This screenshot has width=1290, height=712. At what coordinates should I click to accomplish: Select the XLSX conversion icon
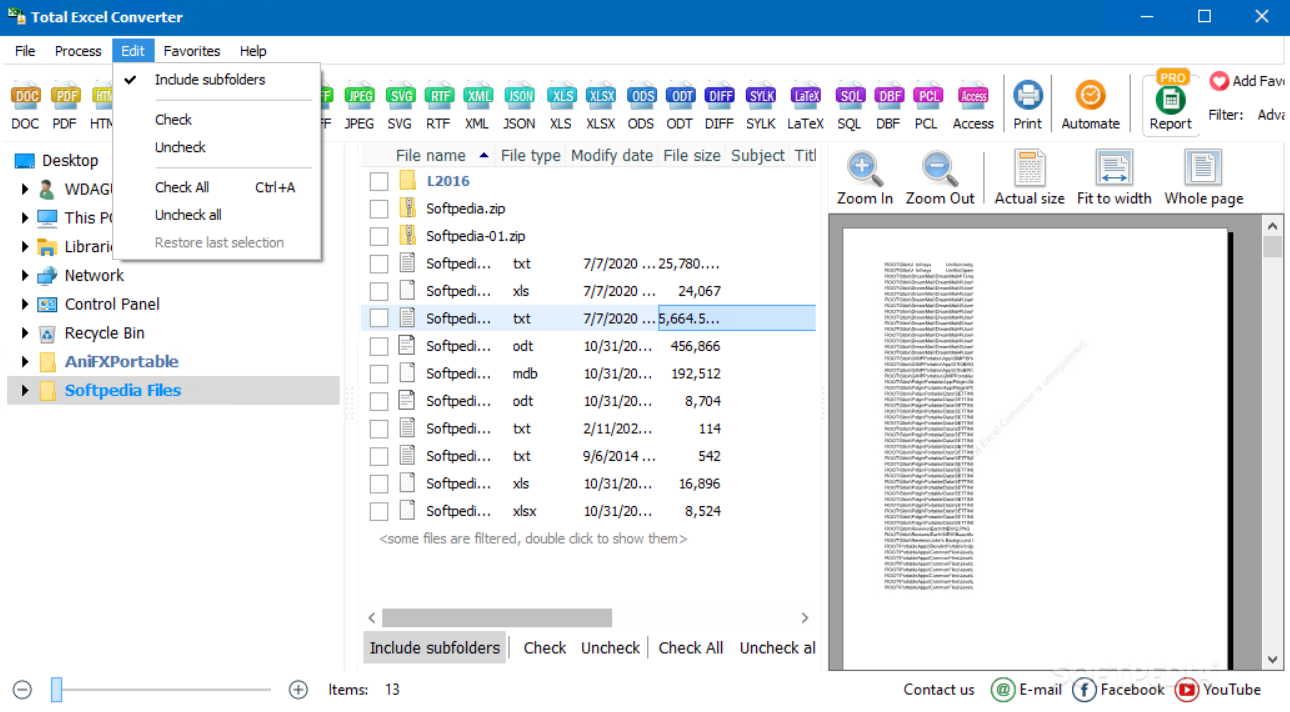[601, 106]
